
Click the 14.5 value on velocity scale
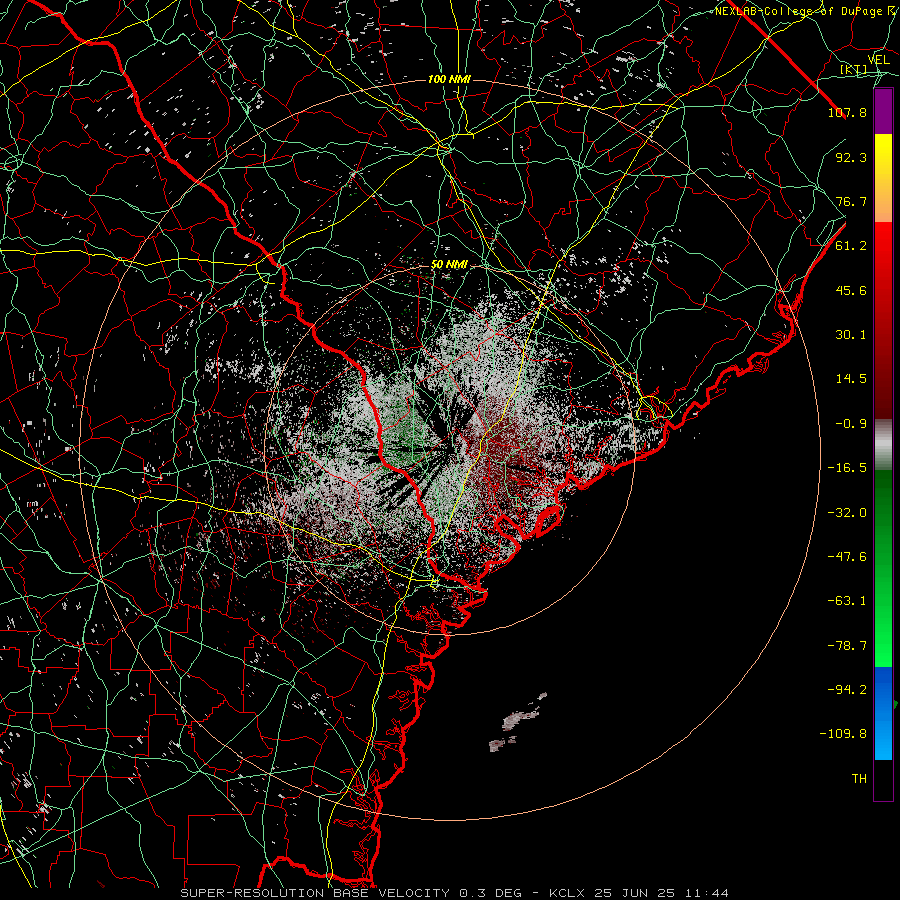[x=851, y=379]
